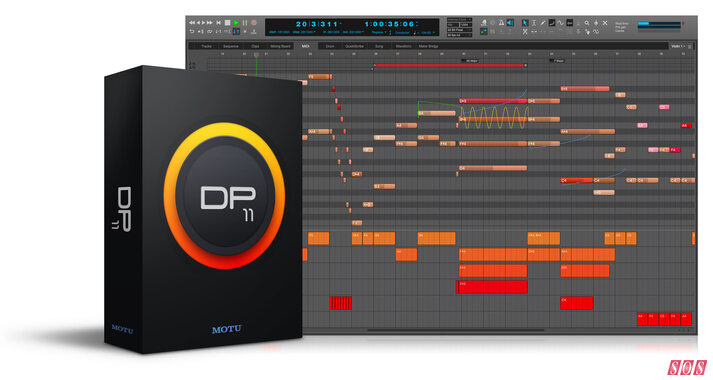Screen dimensions: 713x380
Task: Switch to the Drum tab
Action: click(x=330, y=46)
